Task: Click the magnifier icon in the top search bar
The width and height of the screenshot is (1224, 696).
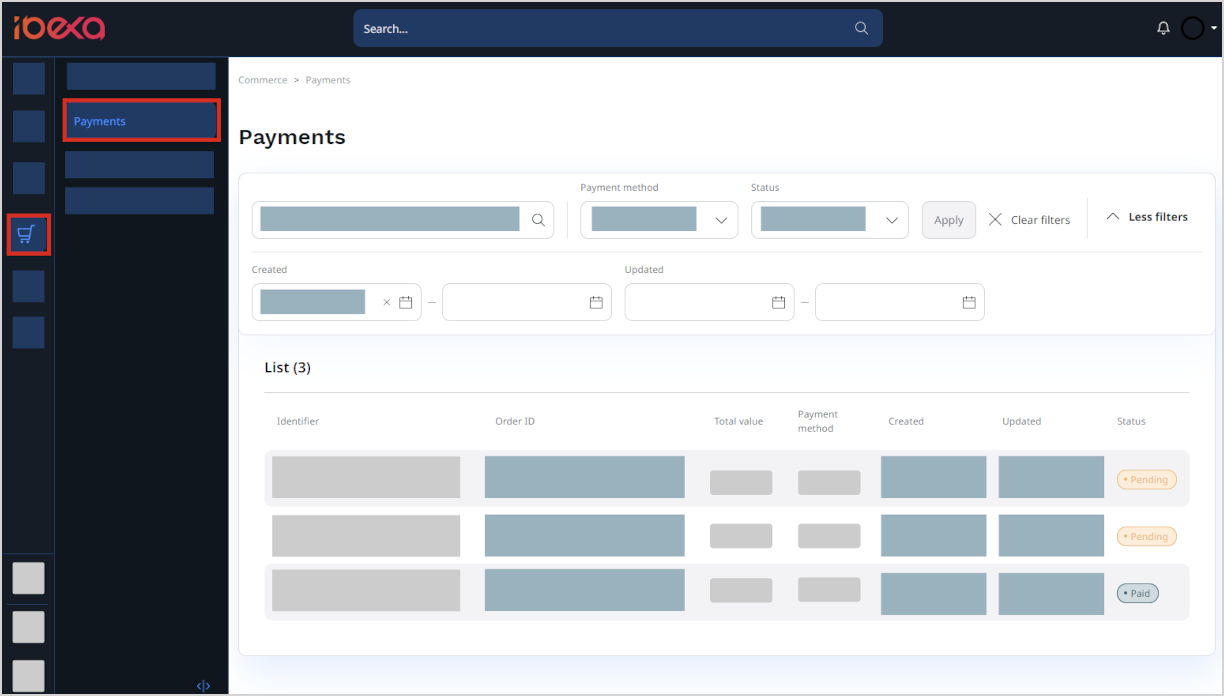Action: click(x=861, y=28)
